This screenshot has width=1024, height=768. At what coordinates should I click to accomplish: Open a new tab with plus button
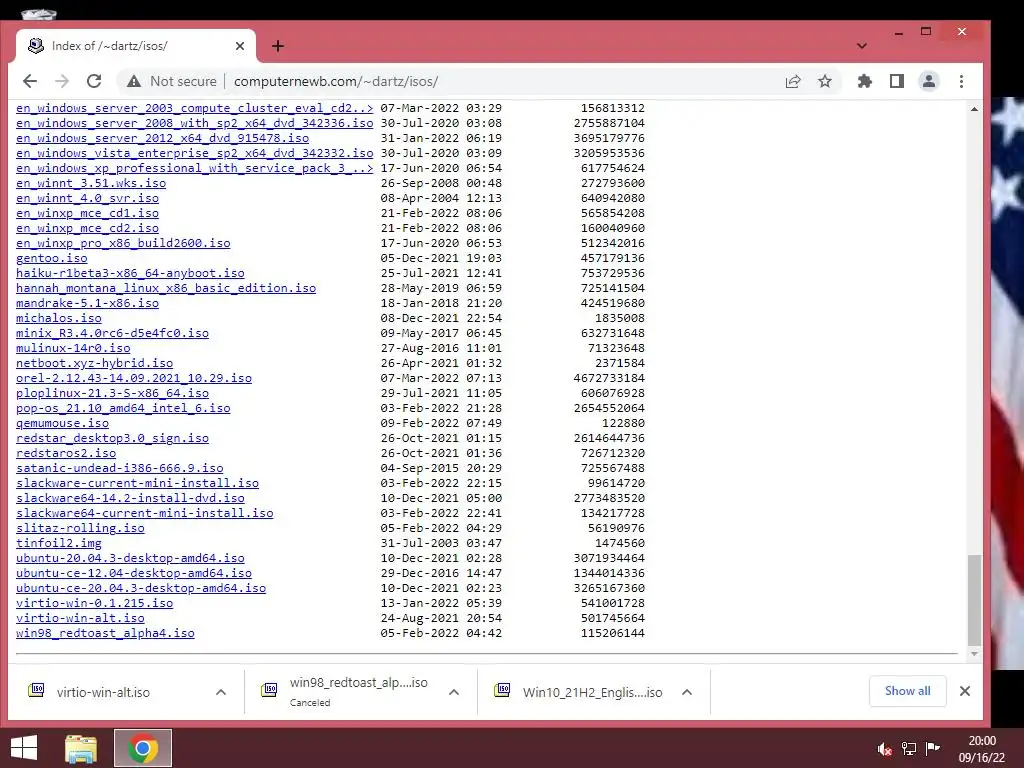click(x=278, y=46)
